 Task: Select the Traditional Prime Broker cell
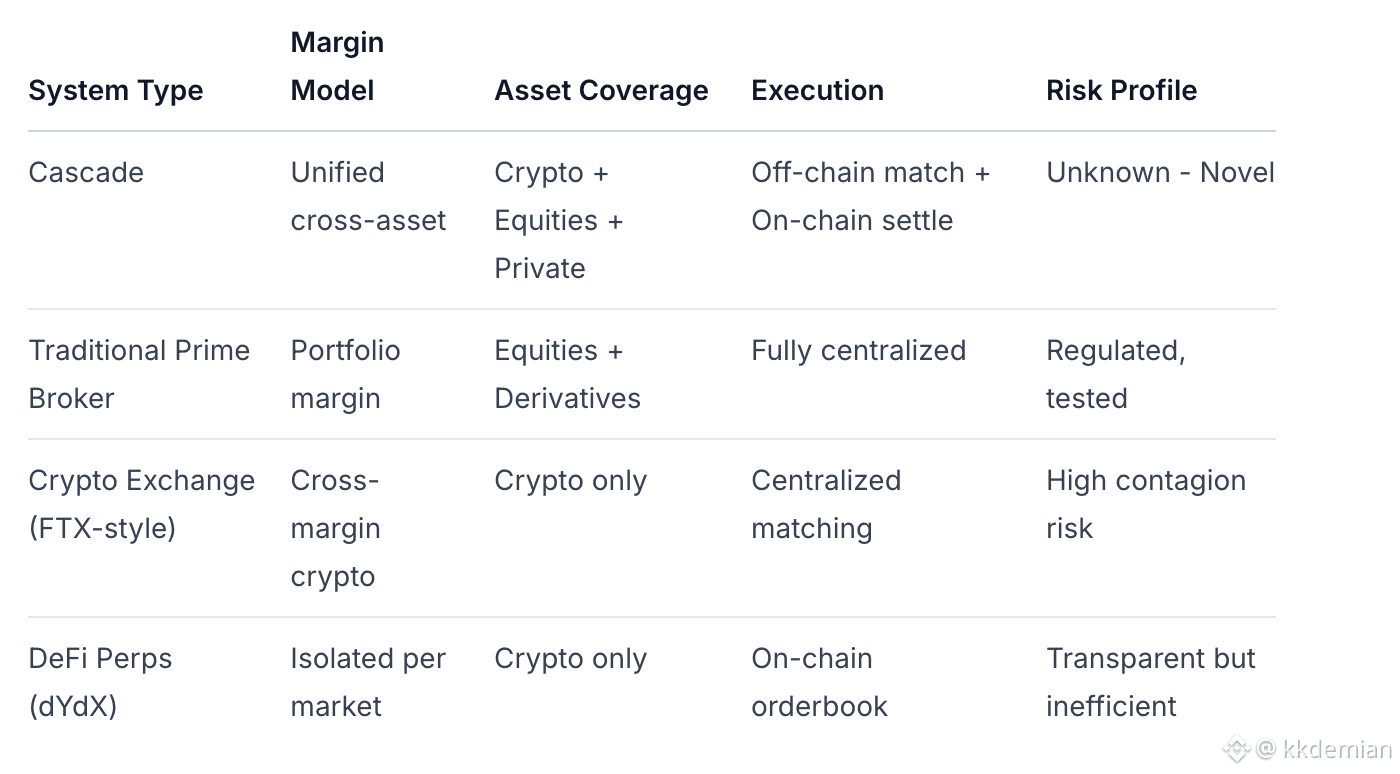(x=139, y=374)
